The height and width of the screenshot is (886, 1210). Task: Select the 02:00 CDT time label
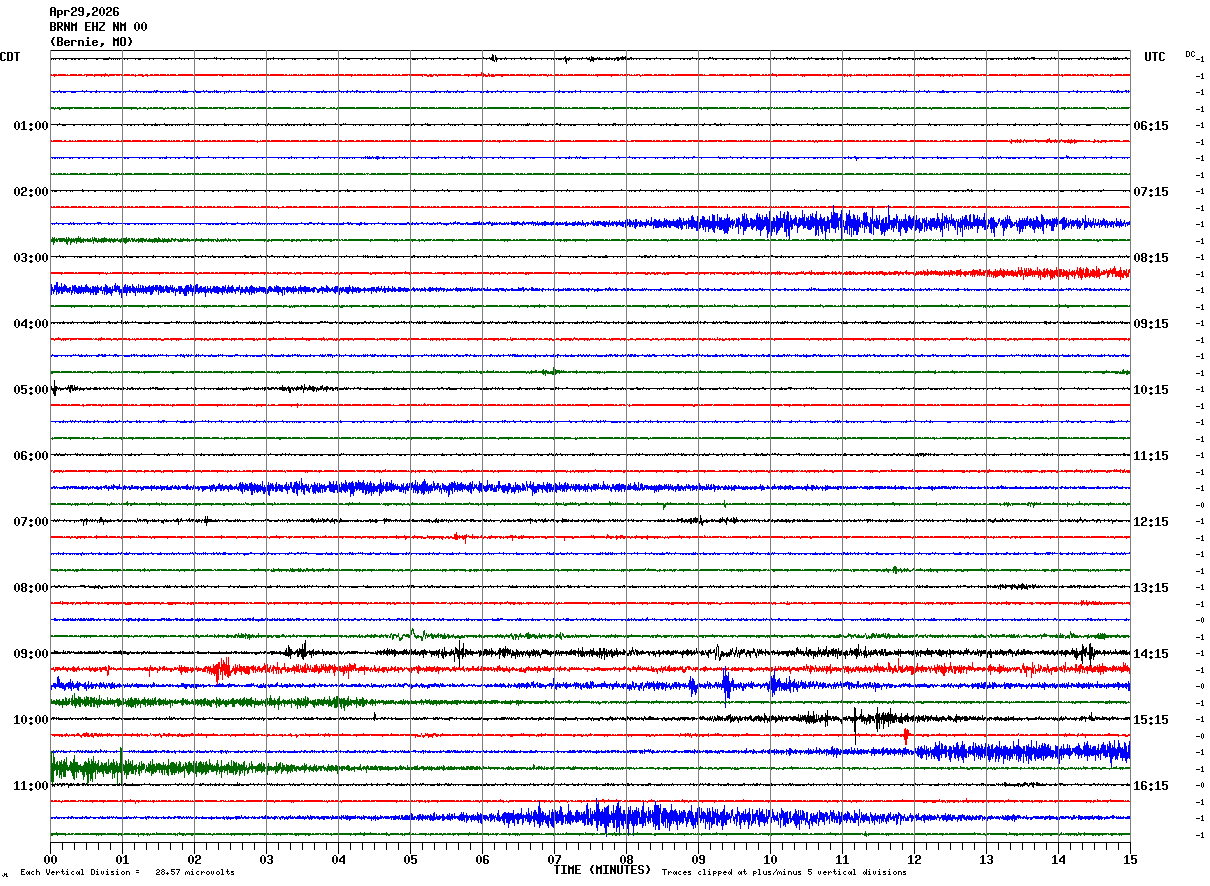point(31,192)
